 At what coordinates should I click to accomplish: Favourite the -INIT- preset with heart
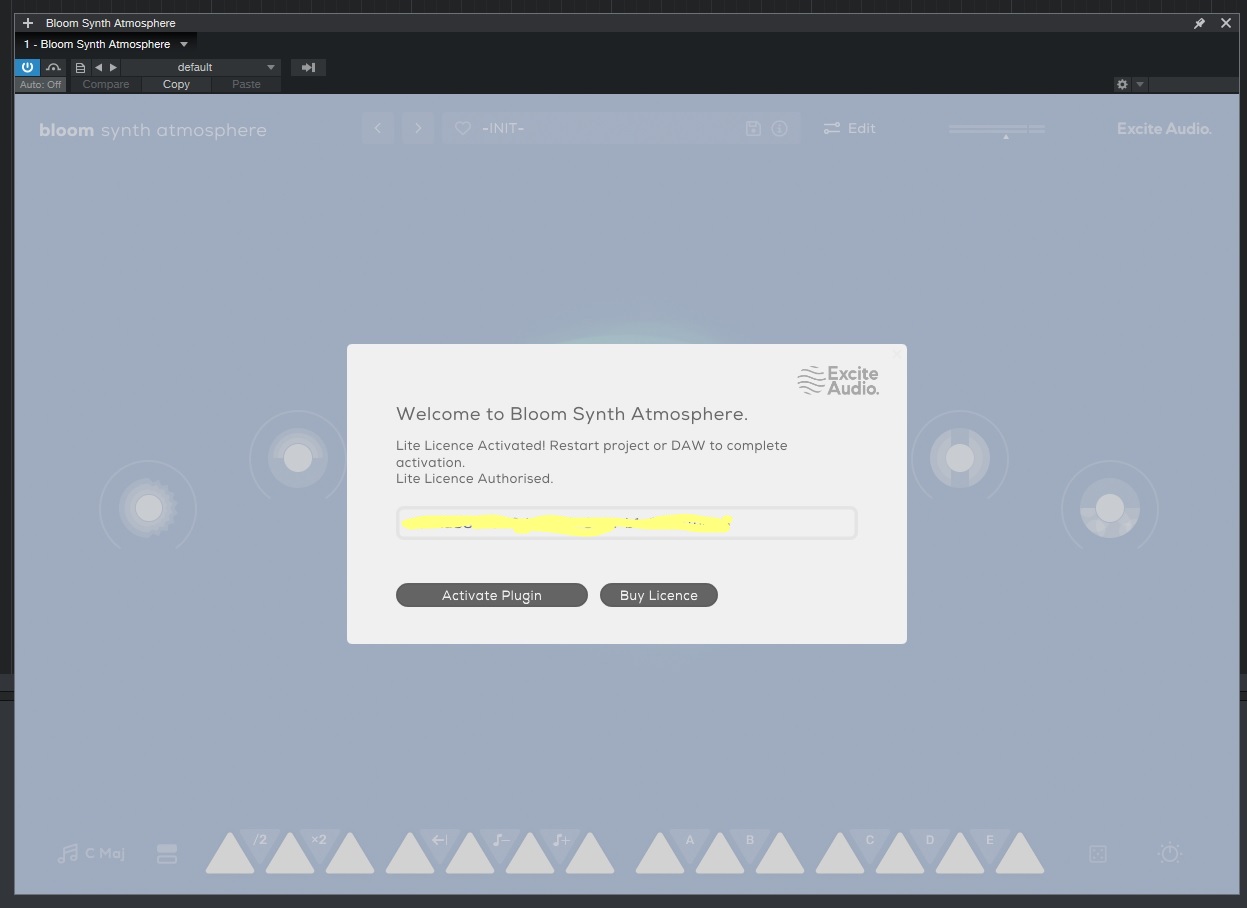pyautogui.click(x=462, y=128)
